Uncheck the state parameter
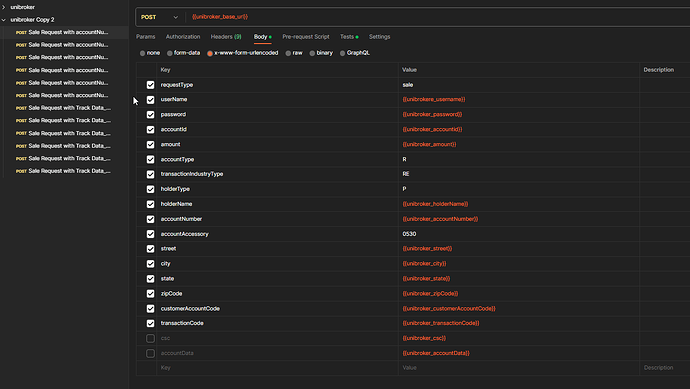This screenshot has height=389, width=690. (x=150, y=279)
